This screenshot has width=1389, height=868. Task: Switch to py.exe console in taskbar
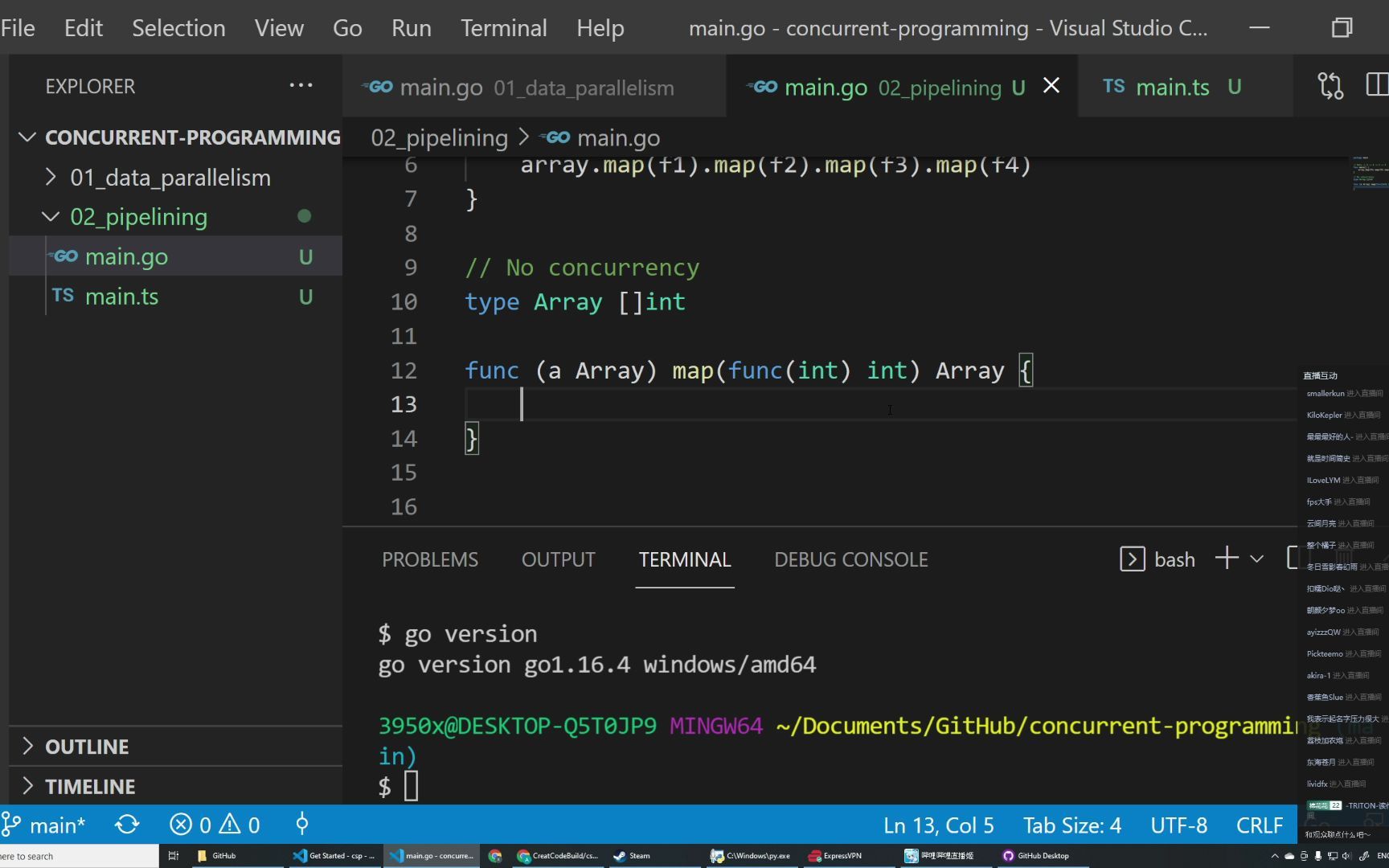[751, 856]
